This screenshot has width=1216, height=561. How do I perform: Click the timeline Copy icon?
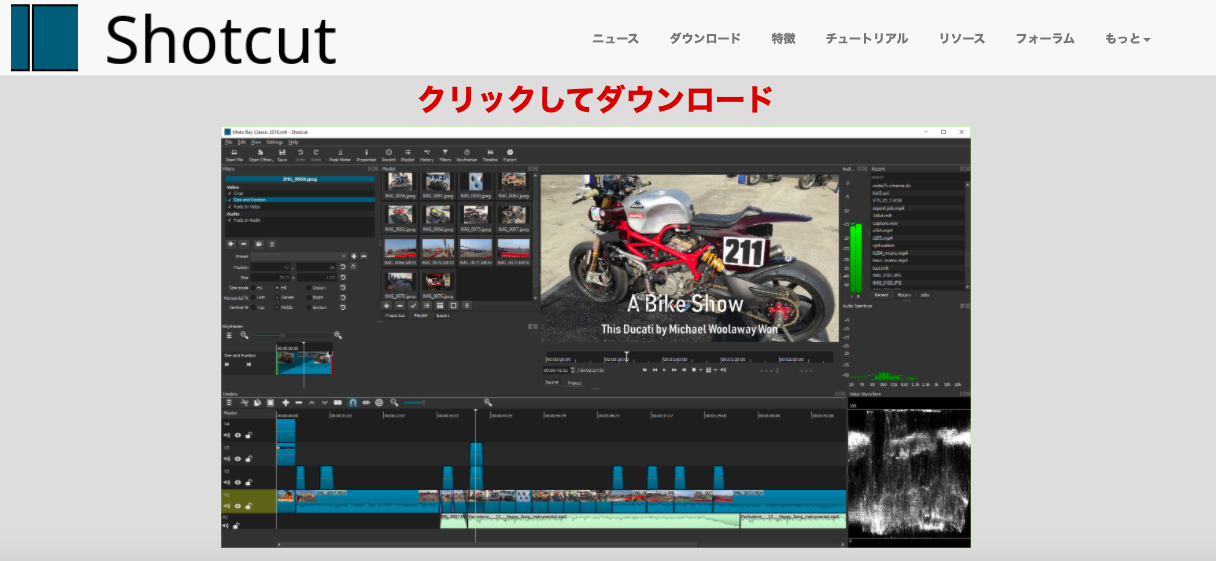point(257,403)
